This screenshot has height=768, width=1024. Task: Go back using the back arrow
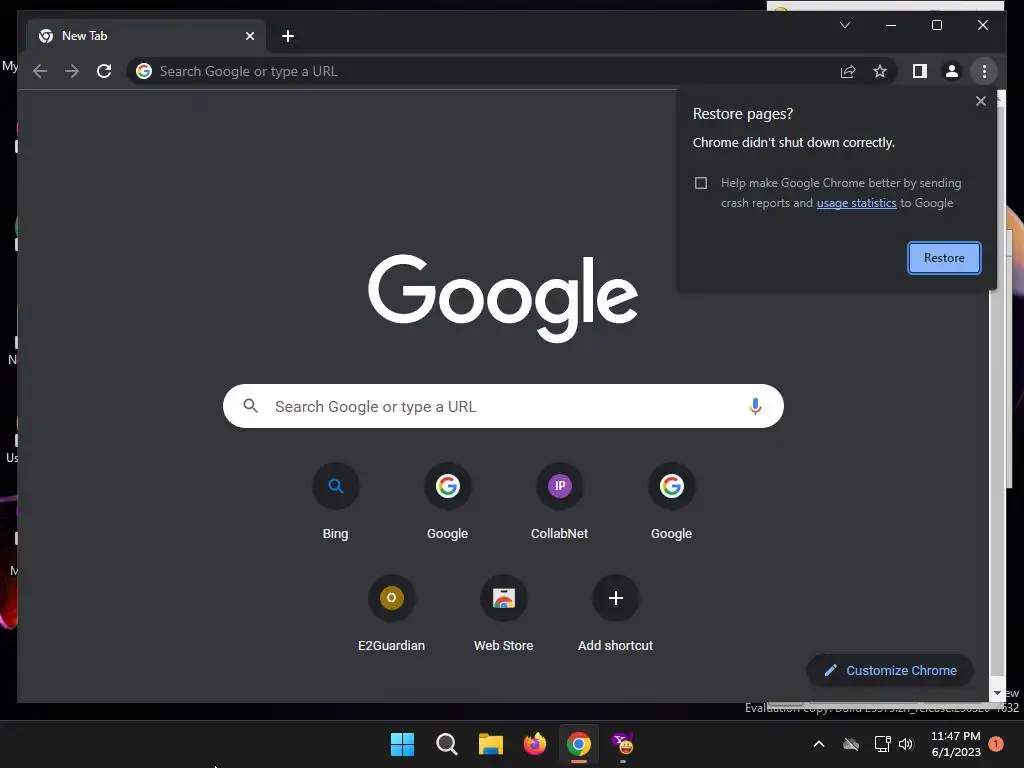(x=40, y=71)
